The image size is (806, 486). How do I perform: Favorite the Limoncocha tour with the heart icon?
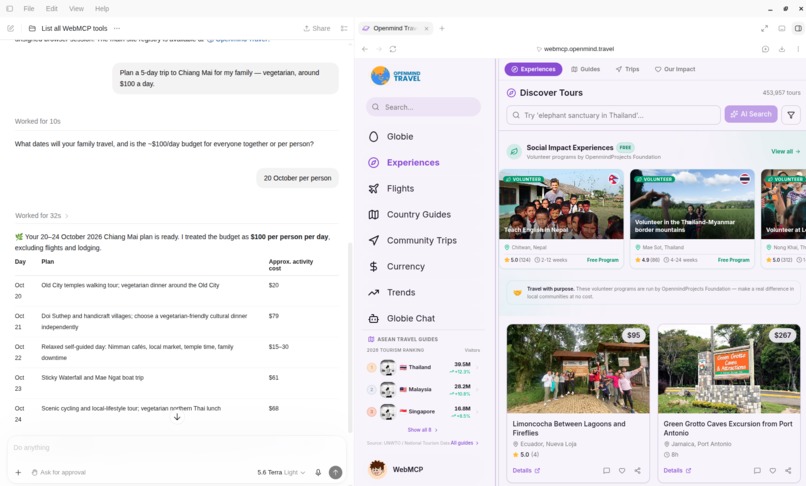tap(622, 471)
